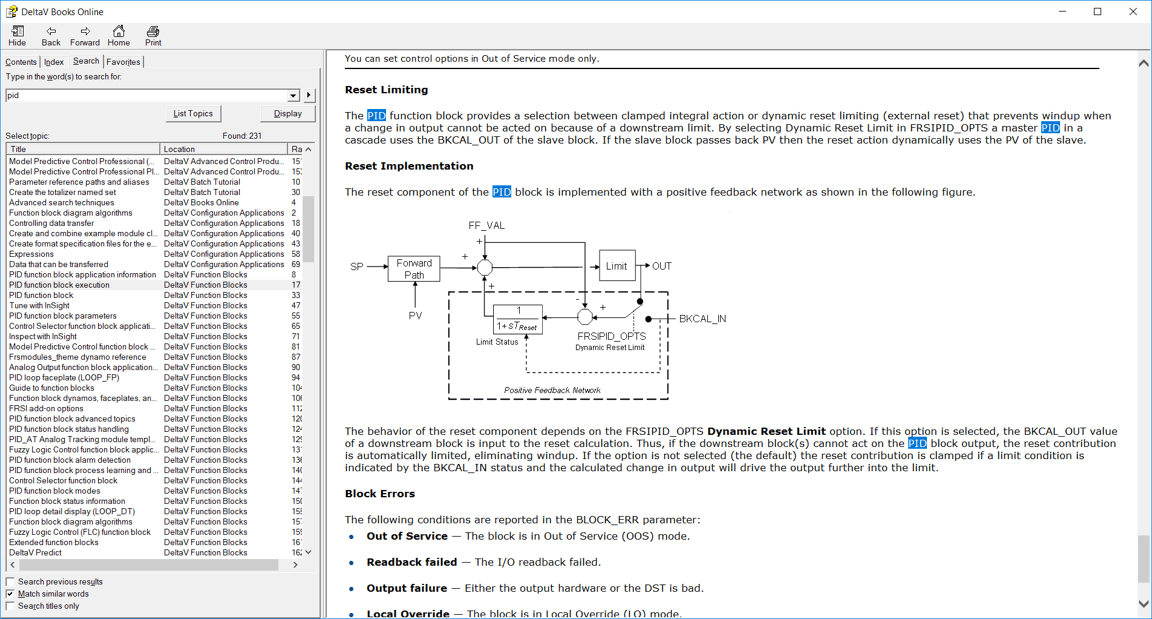
Task: Select 'FRSI add-on options' topic
Action: click(x=46, y=408)
